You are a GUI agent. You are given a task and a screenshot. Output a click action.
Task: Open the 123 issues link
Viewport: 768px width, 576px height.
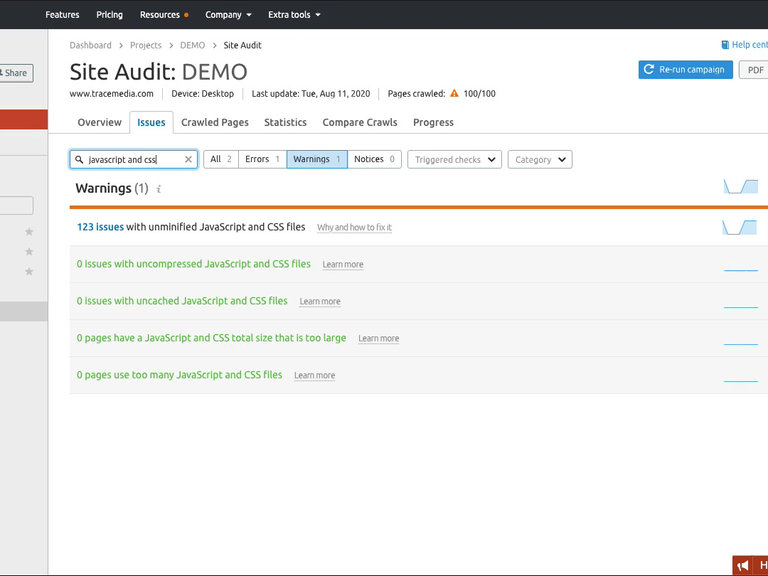click(x=100, y=227)
